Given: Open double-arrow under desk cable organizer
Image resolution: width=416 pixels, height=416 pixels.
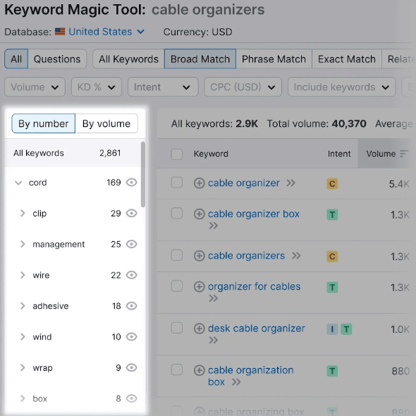Looking at the screenshot, I should tap(213, 340).
